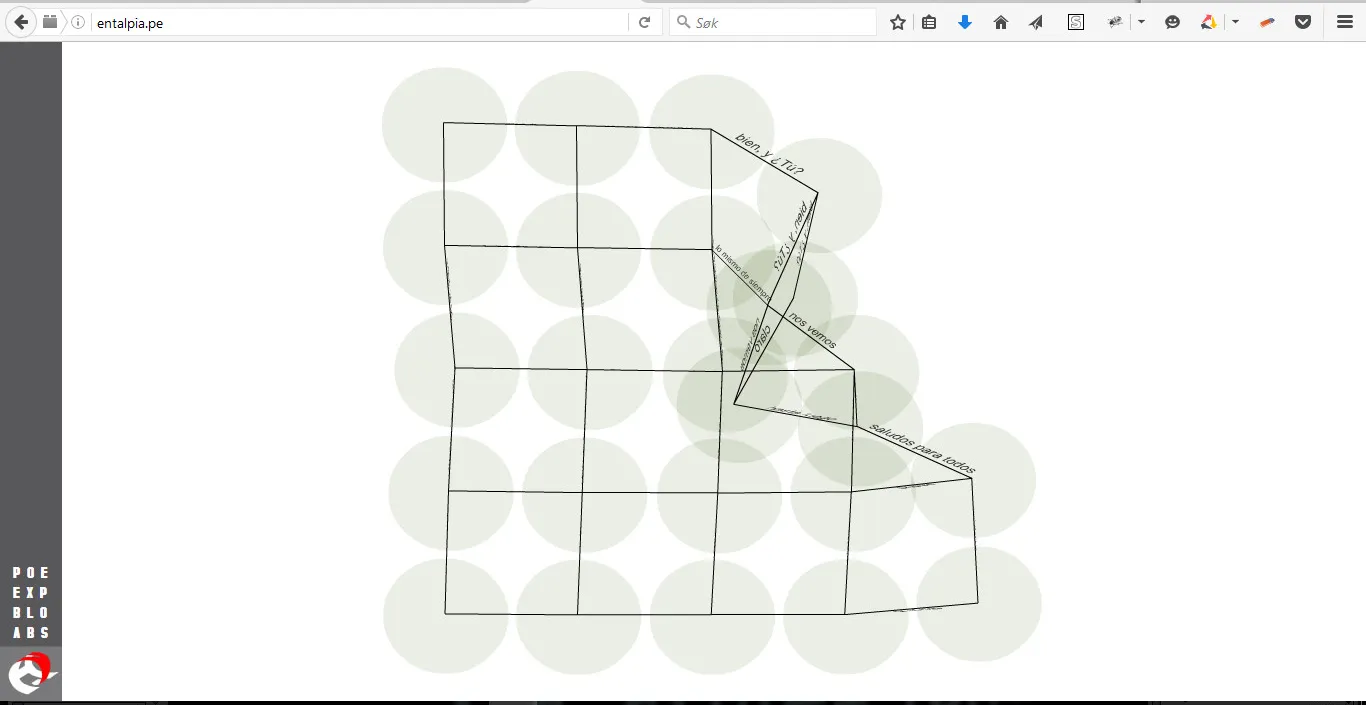Open the hamburger browser menu
Viewport: 1366px width, 705px height.
(1345, 22)
